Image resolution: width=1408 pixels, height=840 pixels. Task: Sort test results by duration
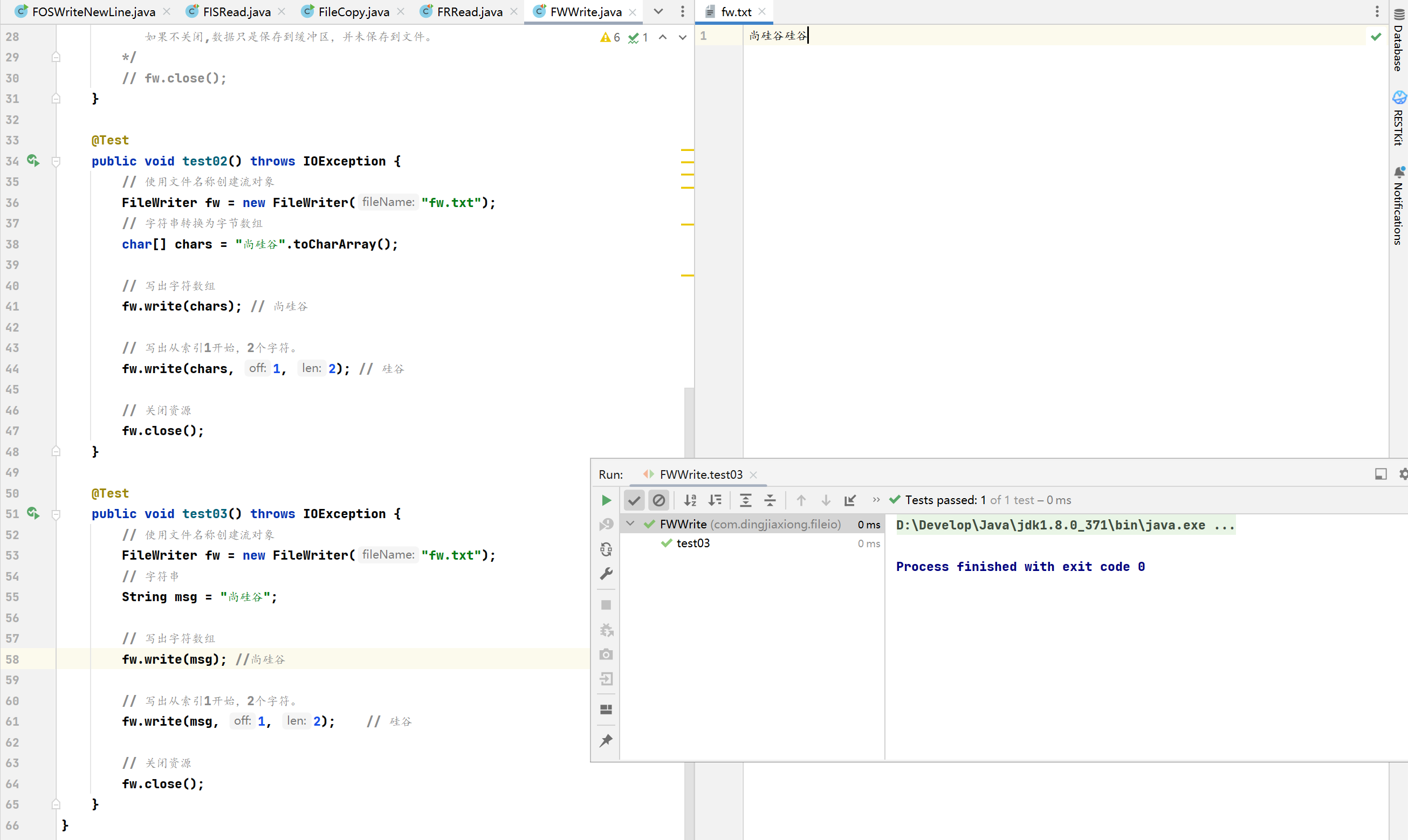[715, 500]
